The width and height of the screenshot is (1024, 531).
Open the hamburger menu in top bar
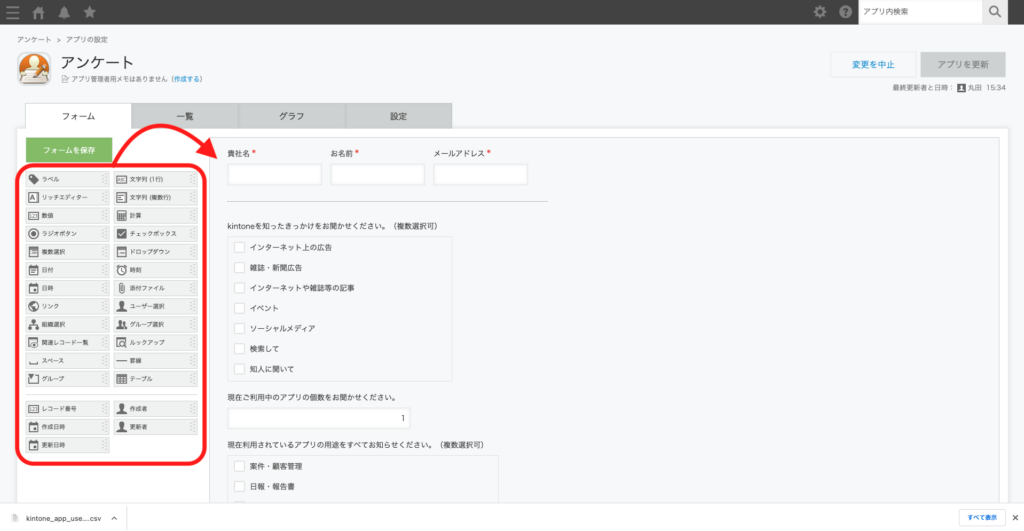[13, 12]
